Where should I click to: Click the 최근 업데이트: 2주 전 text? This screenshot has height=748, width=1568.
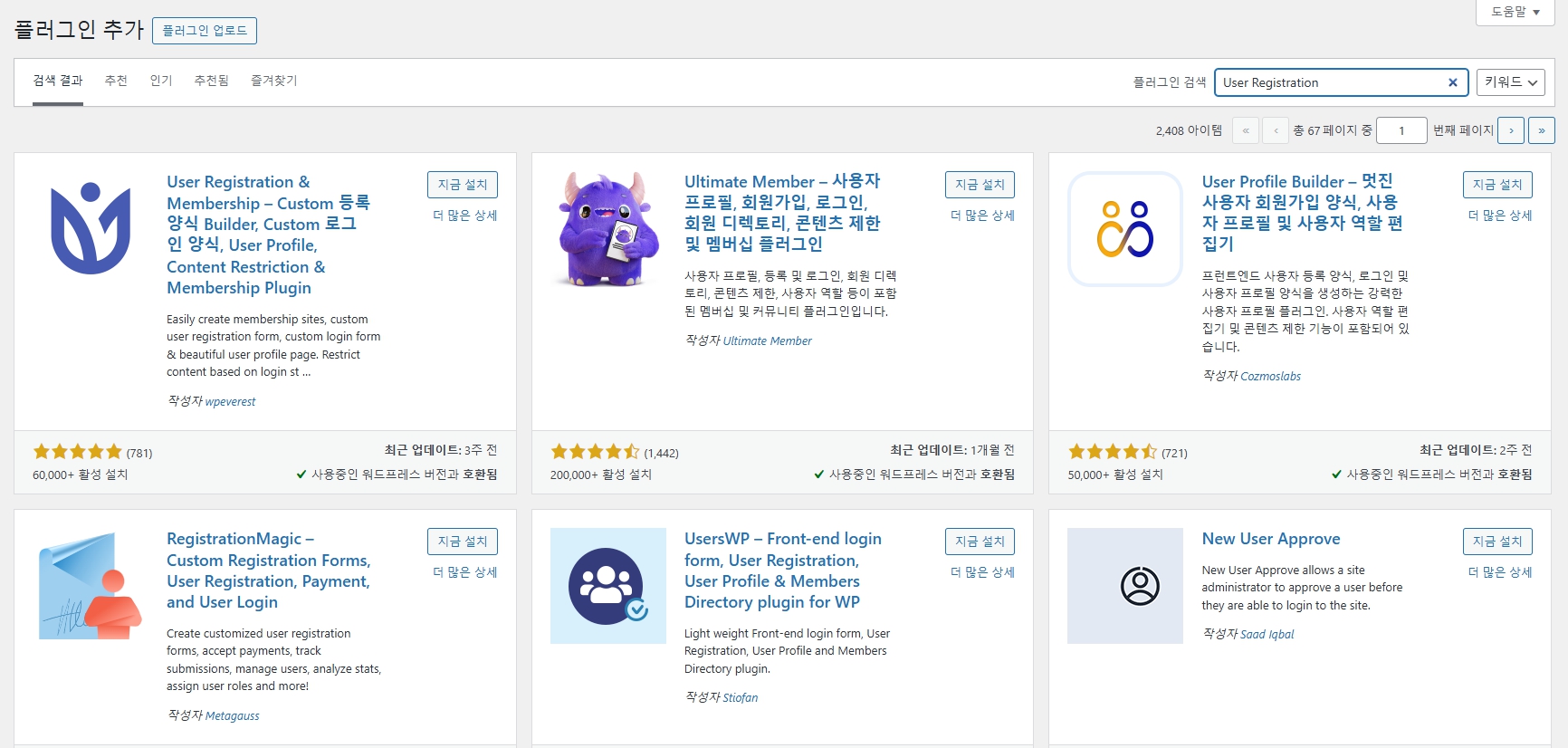(x=1476, y=450)
